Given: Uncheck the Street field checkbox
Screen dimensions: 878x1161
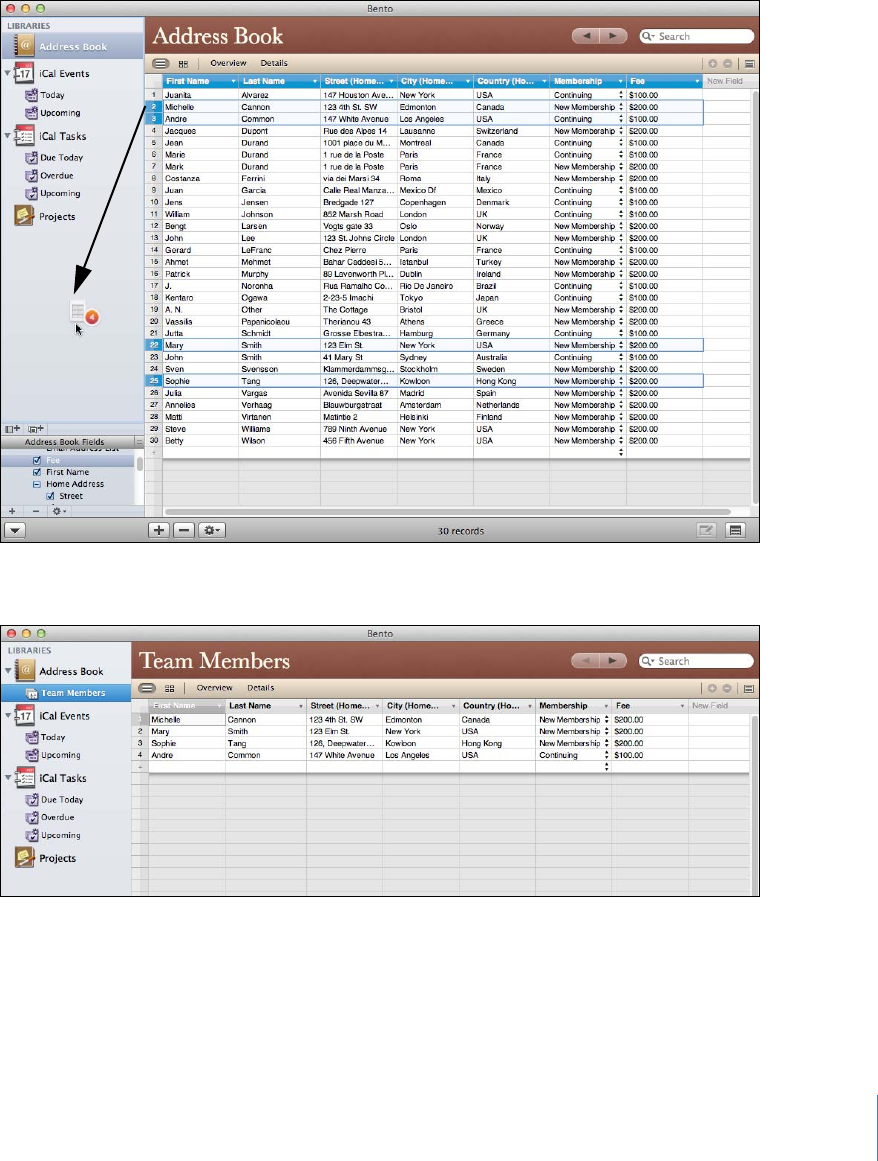Looking at the screenshot, I should coord(50,496).
